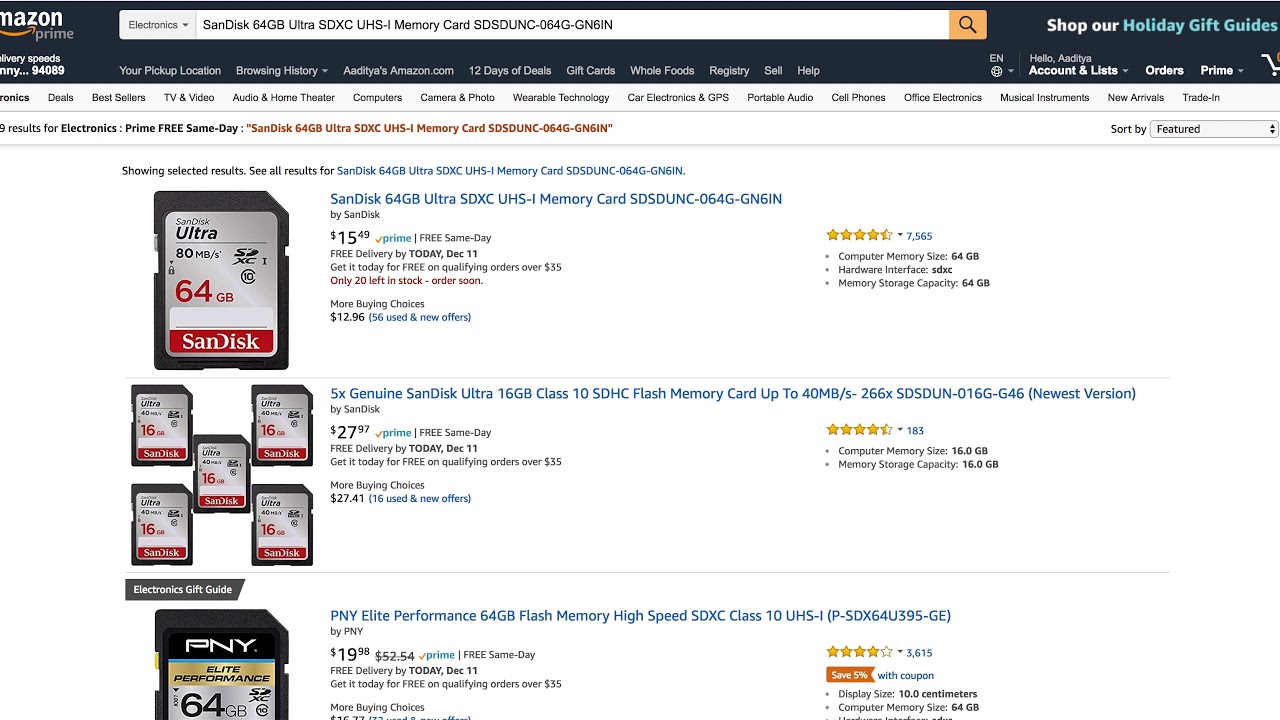Open Help link in header
The width and height of the screenshot is (1280, 720).
click(x=808, y=71)
